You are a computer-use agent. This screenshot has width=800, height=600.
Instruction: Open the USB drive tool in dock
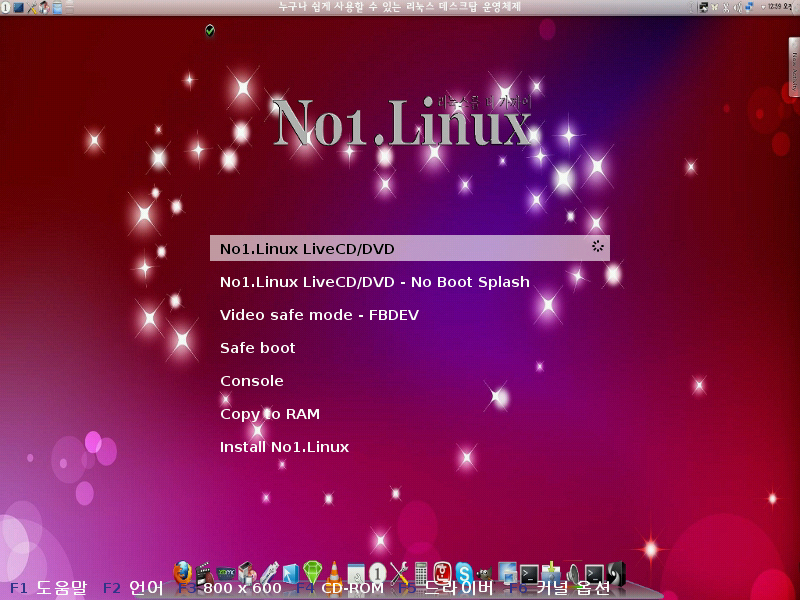pyautogui.click(x=269, y=572)
